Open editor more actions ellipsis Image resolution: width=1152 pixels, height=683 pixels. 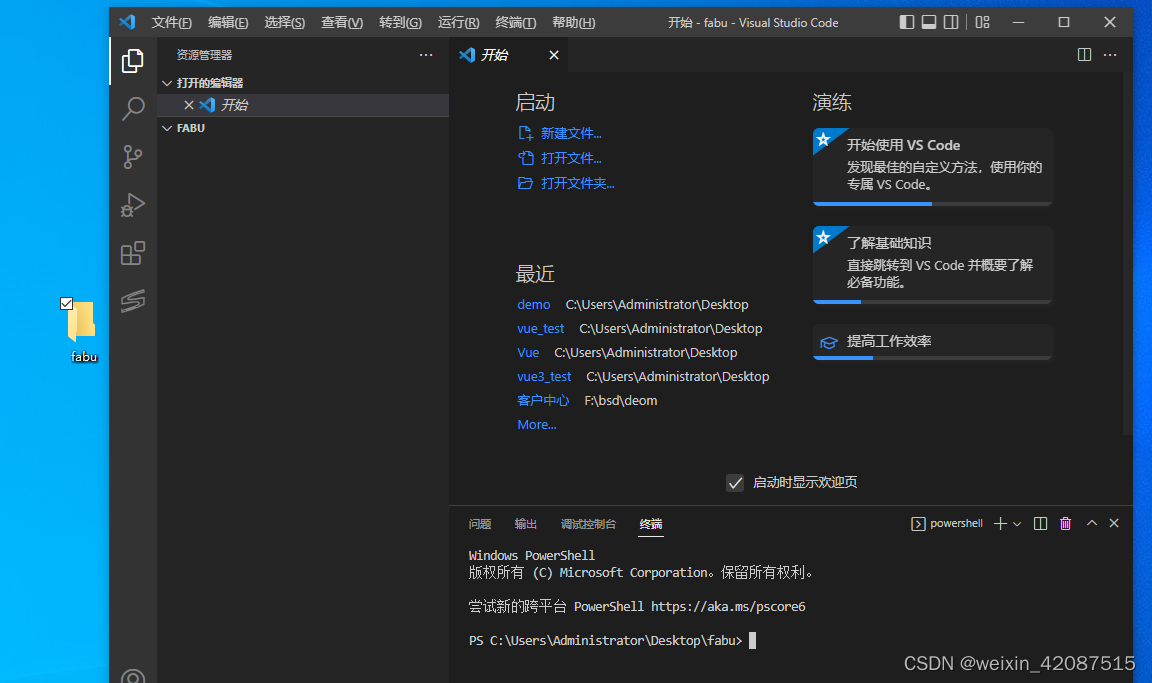[x=1110, y=54]
